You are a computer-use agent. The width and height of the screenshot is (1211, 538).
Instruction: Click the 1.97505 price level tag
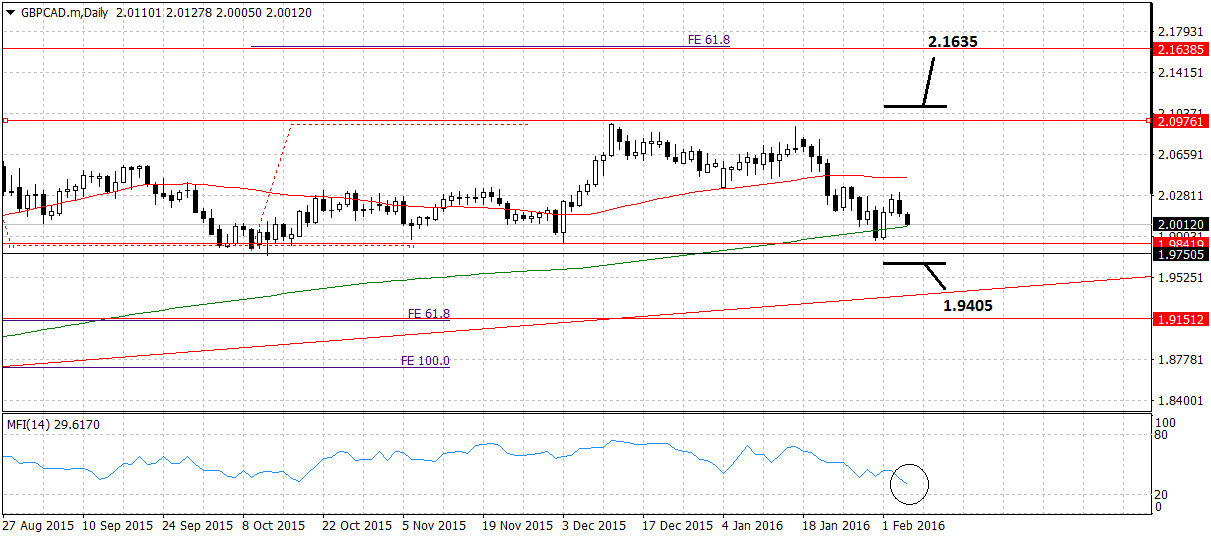(x=1180, y=254)
